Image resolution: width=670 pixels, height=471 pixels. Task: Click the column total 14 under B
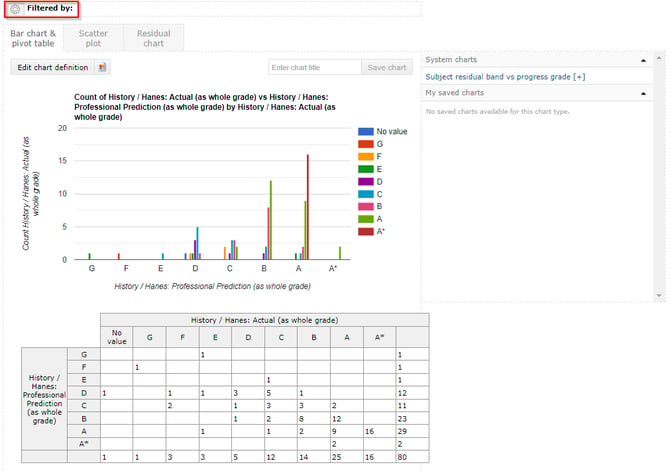coord(314,457)
